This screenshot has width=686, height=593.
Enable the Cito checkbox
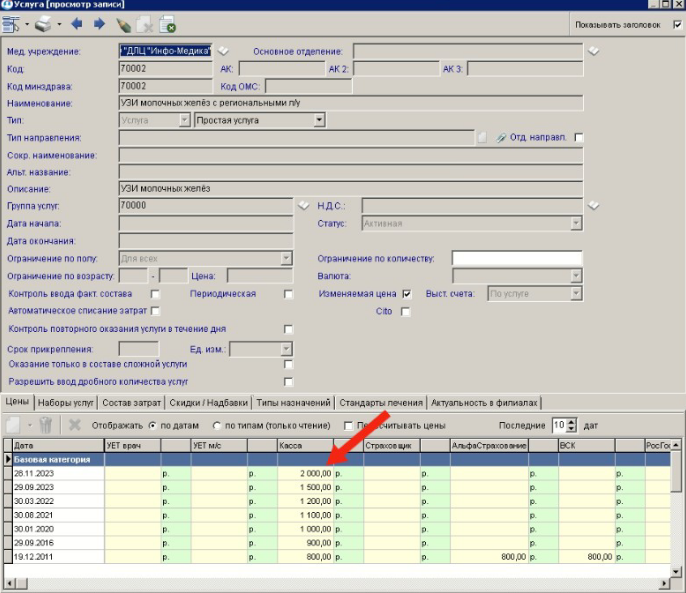pos(406,312)
